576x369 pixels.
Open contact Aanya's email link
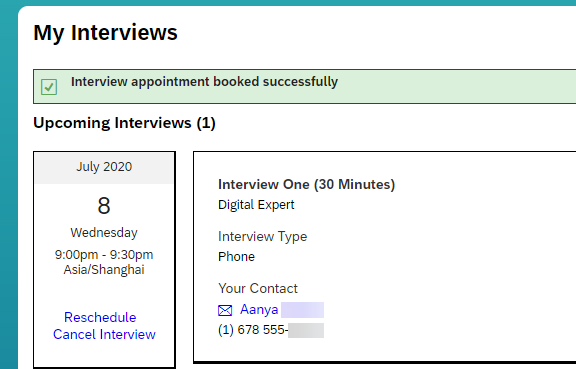tap(259, 309)
